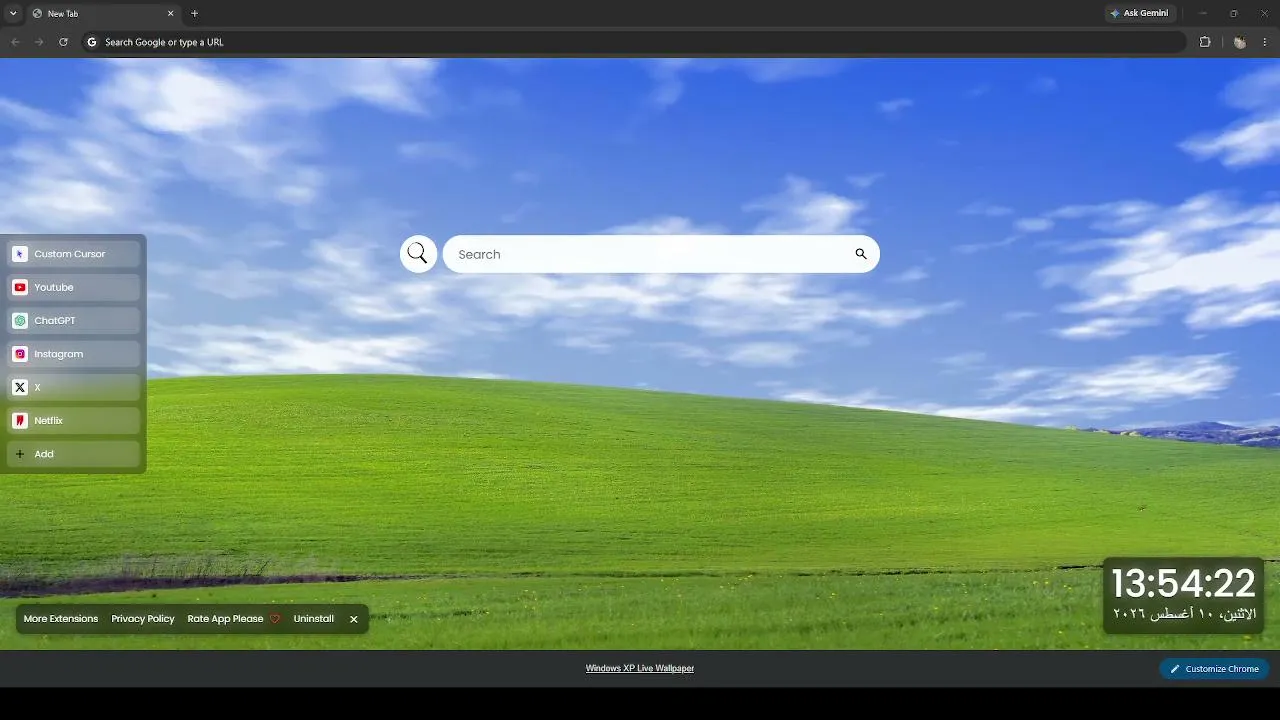Viewport: 1280px width, 720px height.
Task: Open a new browser tab
Action: pos(195,14)
